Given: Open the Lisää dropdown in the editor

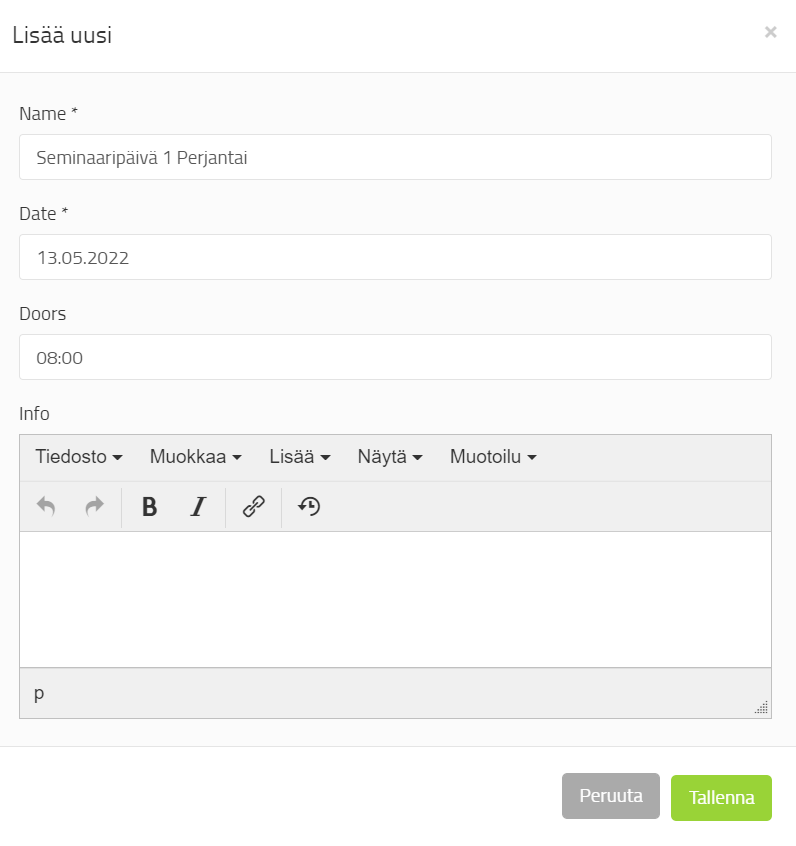Looking at the screenshot, I should point(300,457).
